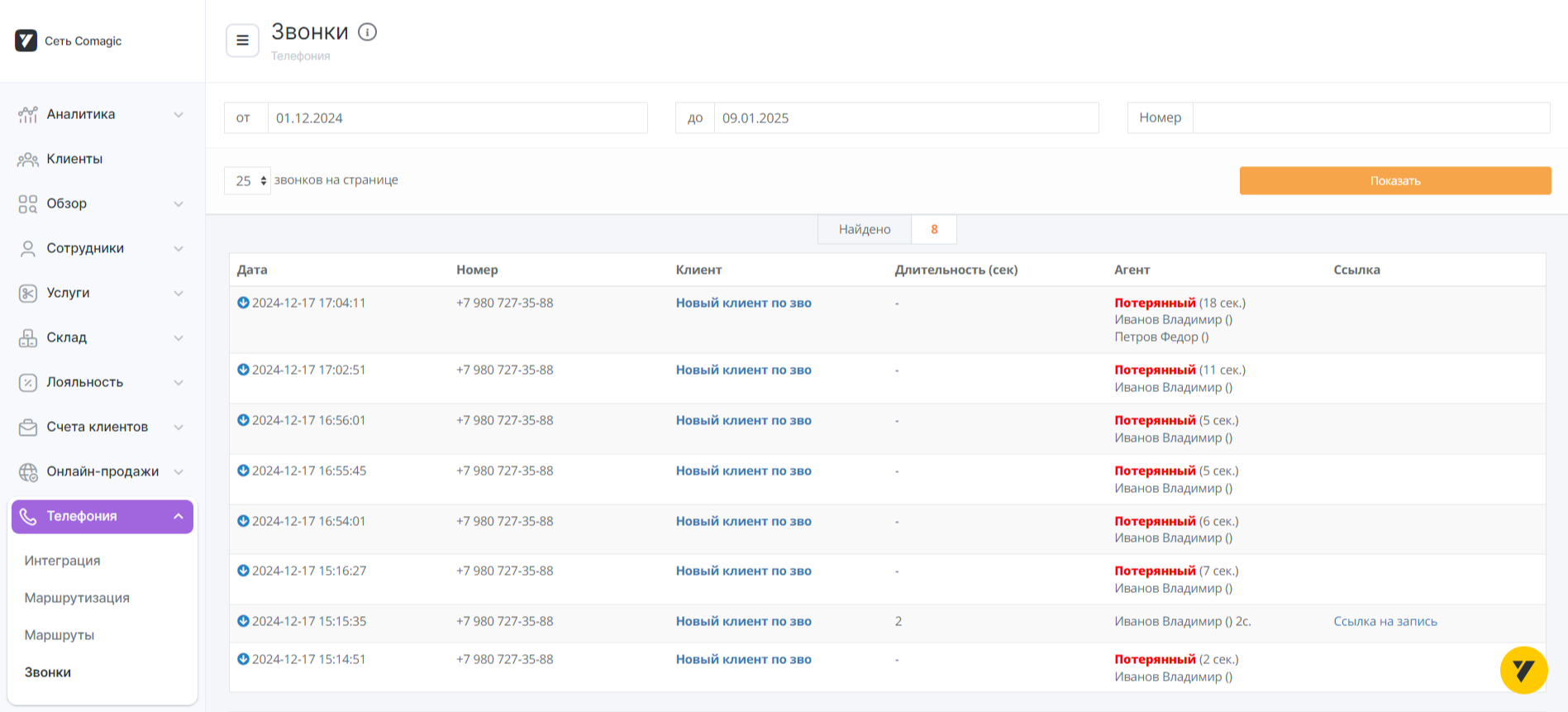Click the от date field 01.12.2024
This screenshot has height=712, width=1568.
coord(457,118)
